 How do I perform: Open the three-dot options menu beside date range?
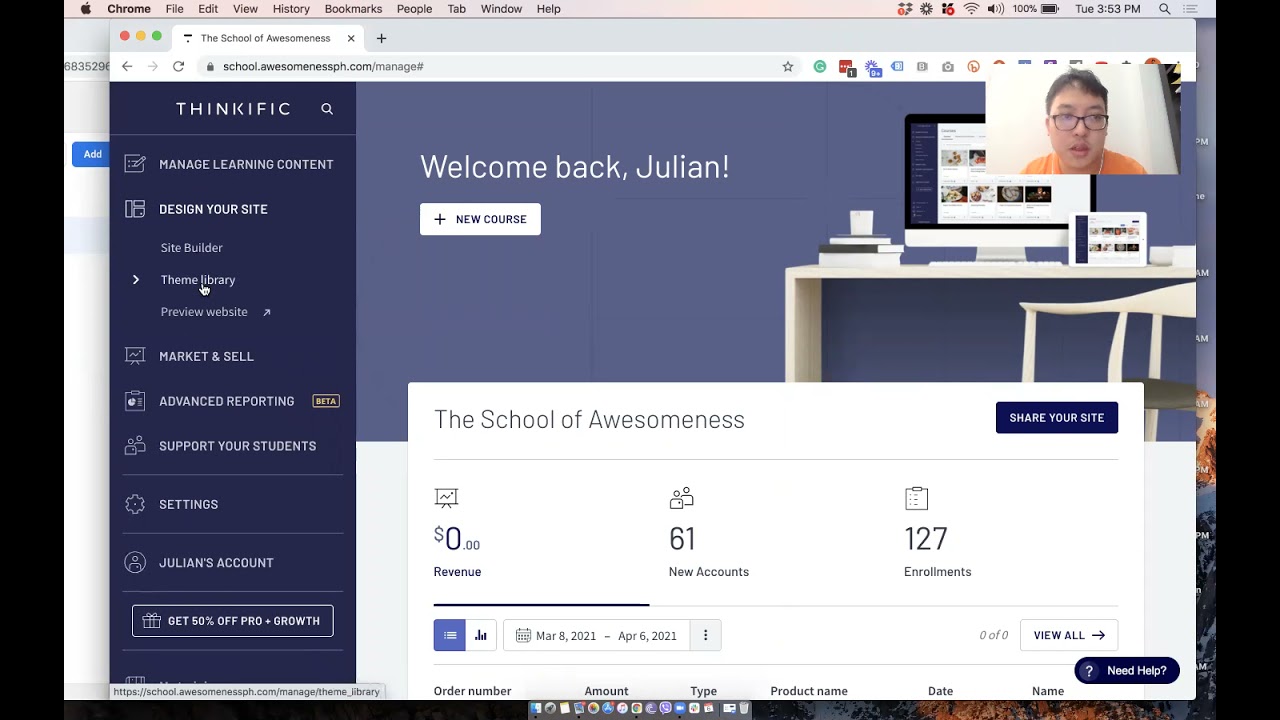(x=705, y=635)
